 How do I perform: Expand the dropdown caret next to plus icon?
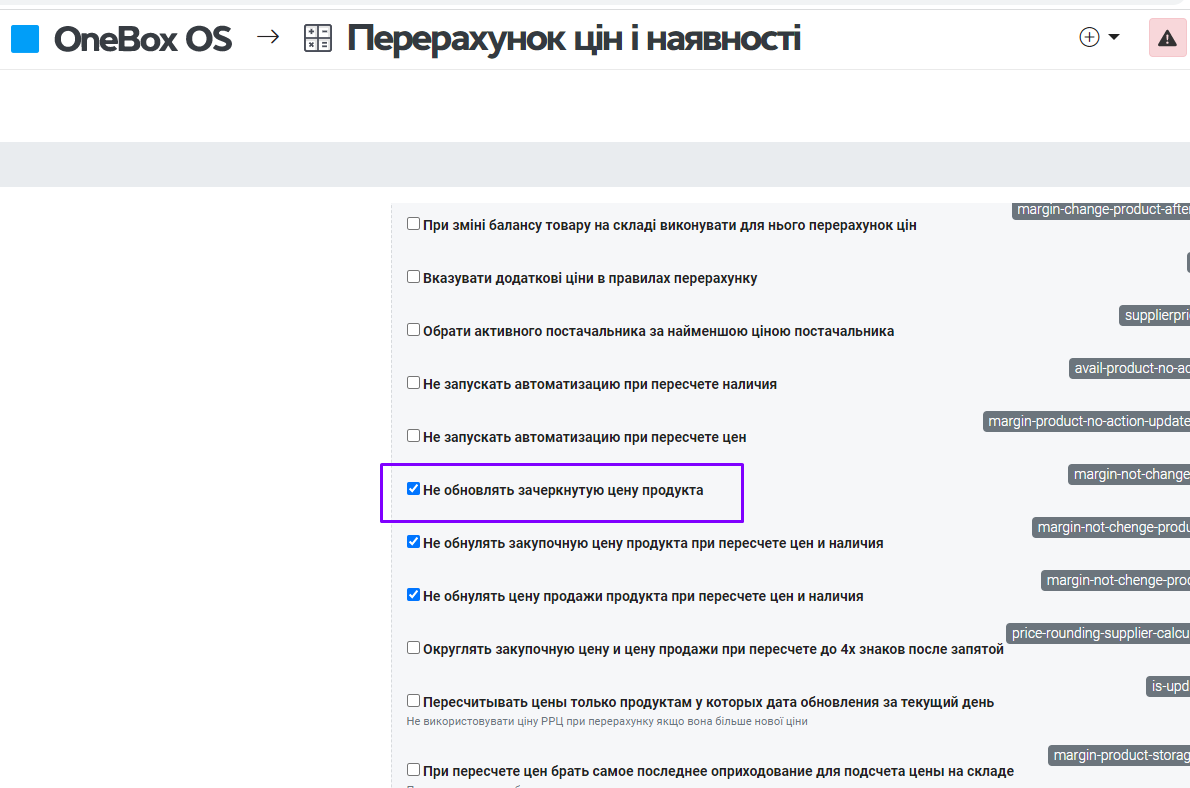1114,38
